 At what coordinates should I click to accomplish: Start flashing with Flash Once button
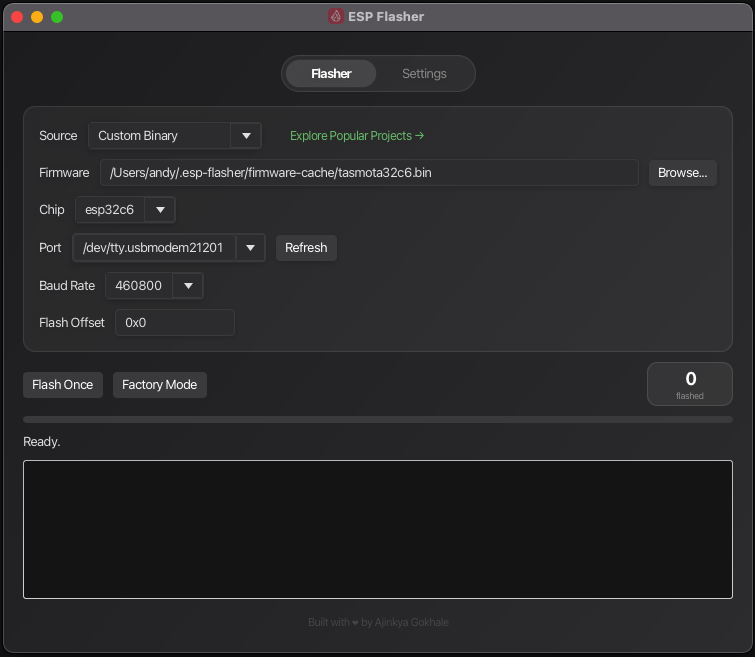(x=63, y=385)
